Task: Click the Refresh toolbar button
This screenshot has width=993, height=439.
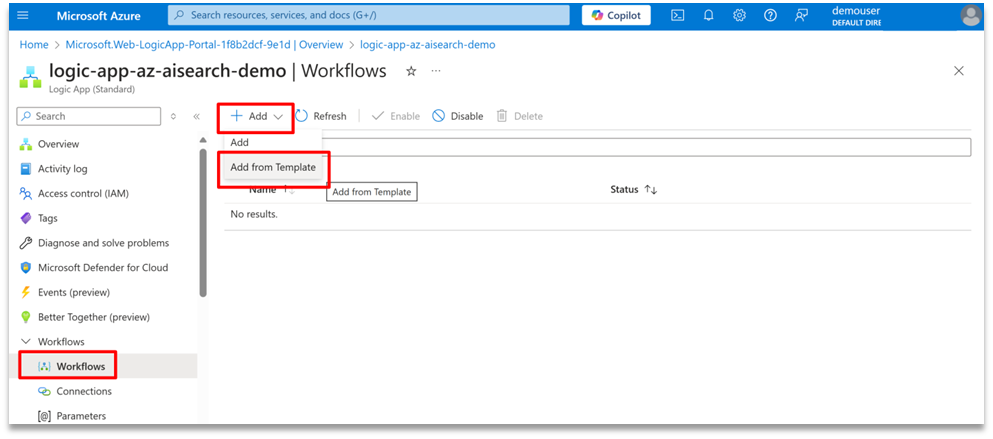Action: point(321,117)
